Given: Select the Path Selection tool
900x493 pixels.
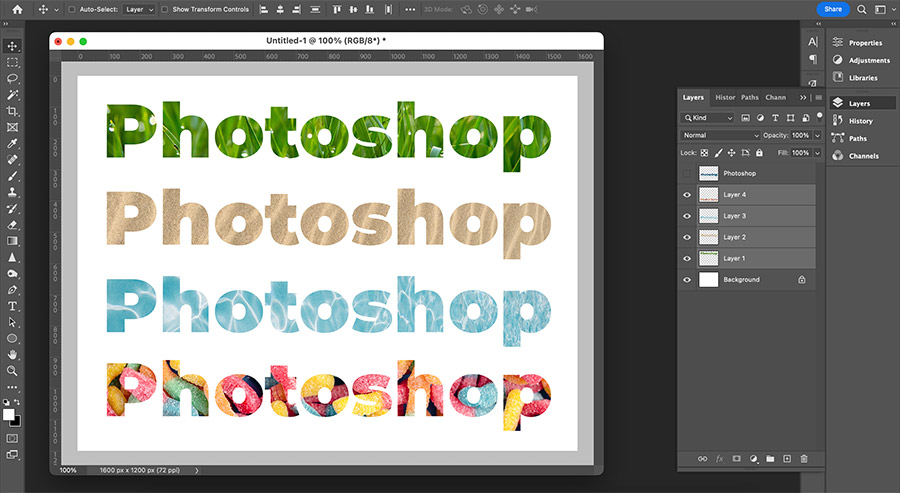Looking at the screenshot, I should 12,322.
